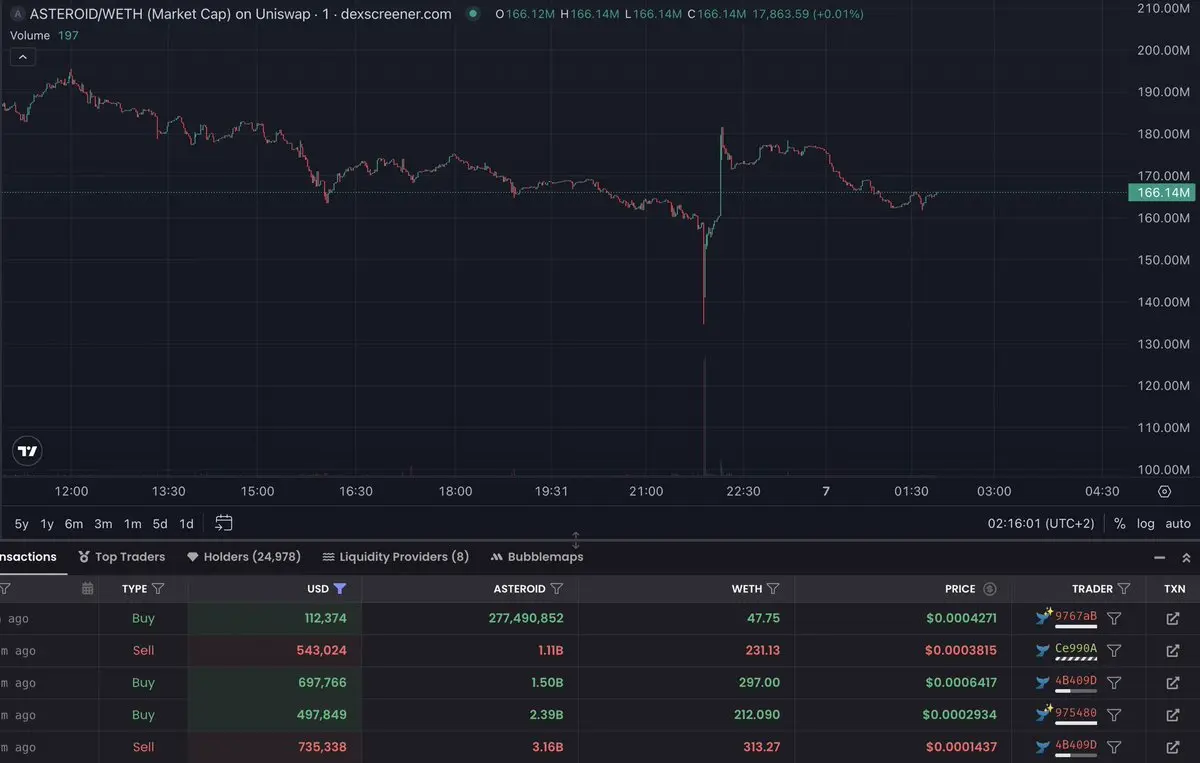Open chart settings gear on the time axis
The width and height of the screenshot is (1200, 763).
[x=1164, y=491]
